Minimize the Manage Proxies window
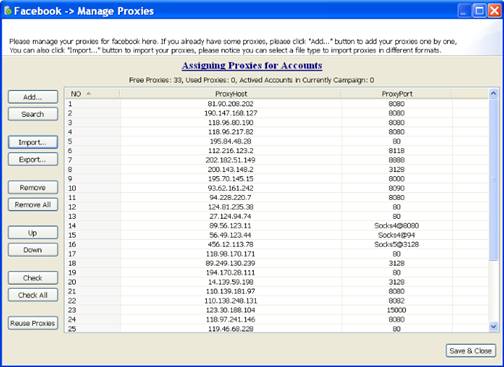The height and width of the screenshot is (367, 504). [x=464, y=11]
